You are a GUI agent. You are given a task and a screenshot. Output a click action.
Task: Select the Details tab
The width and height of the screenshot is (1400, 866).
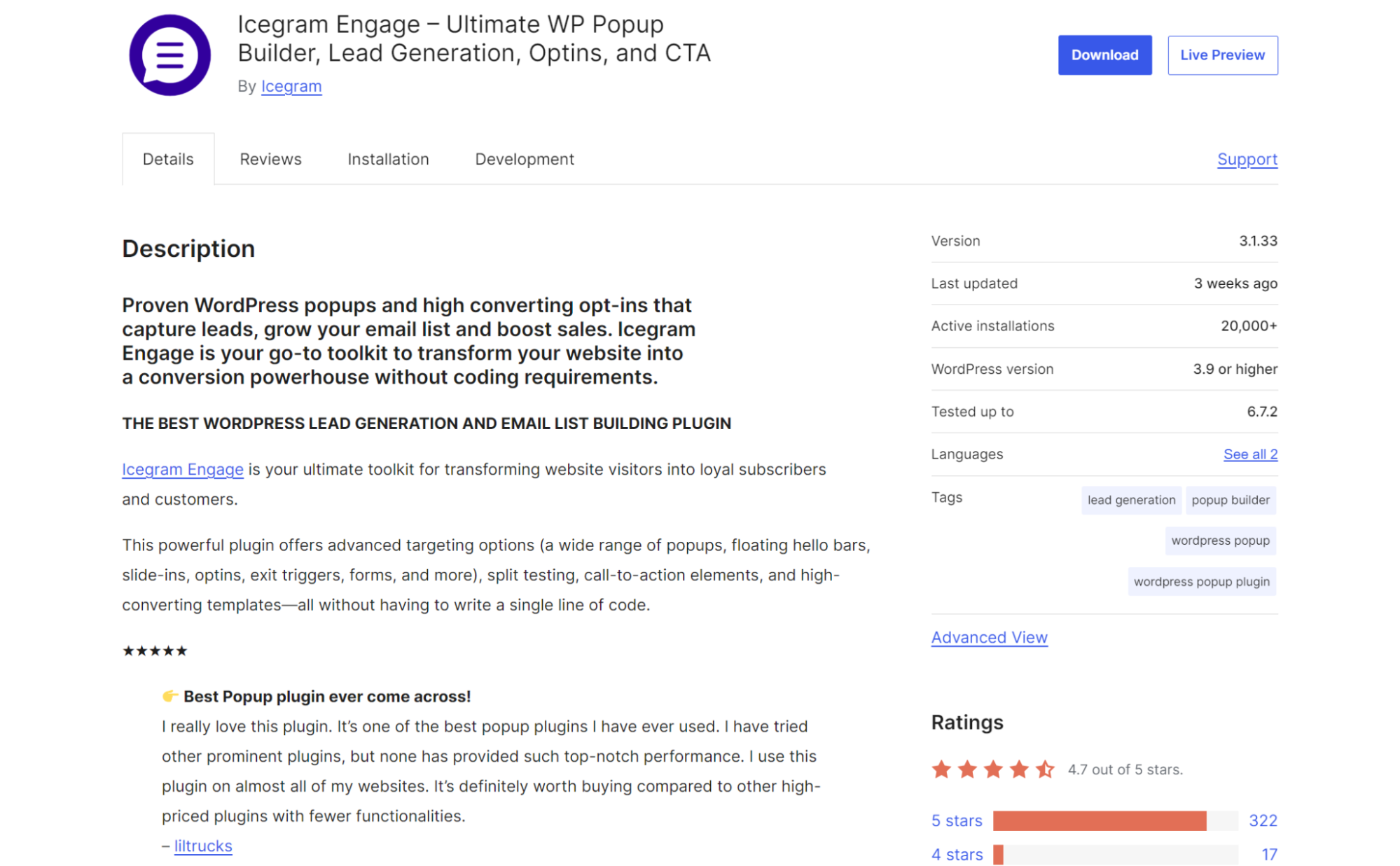click(168, 159)
